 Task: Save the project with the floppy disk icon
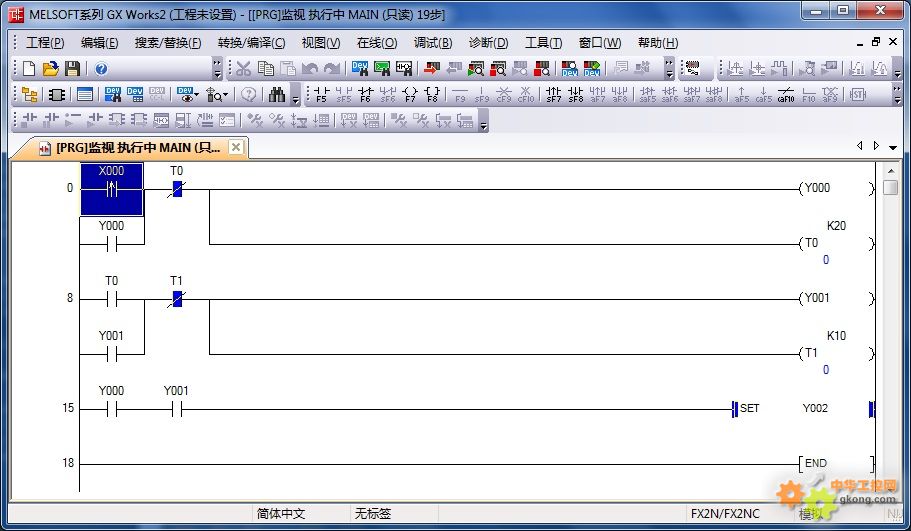click(72, 69)
